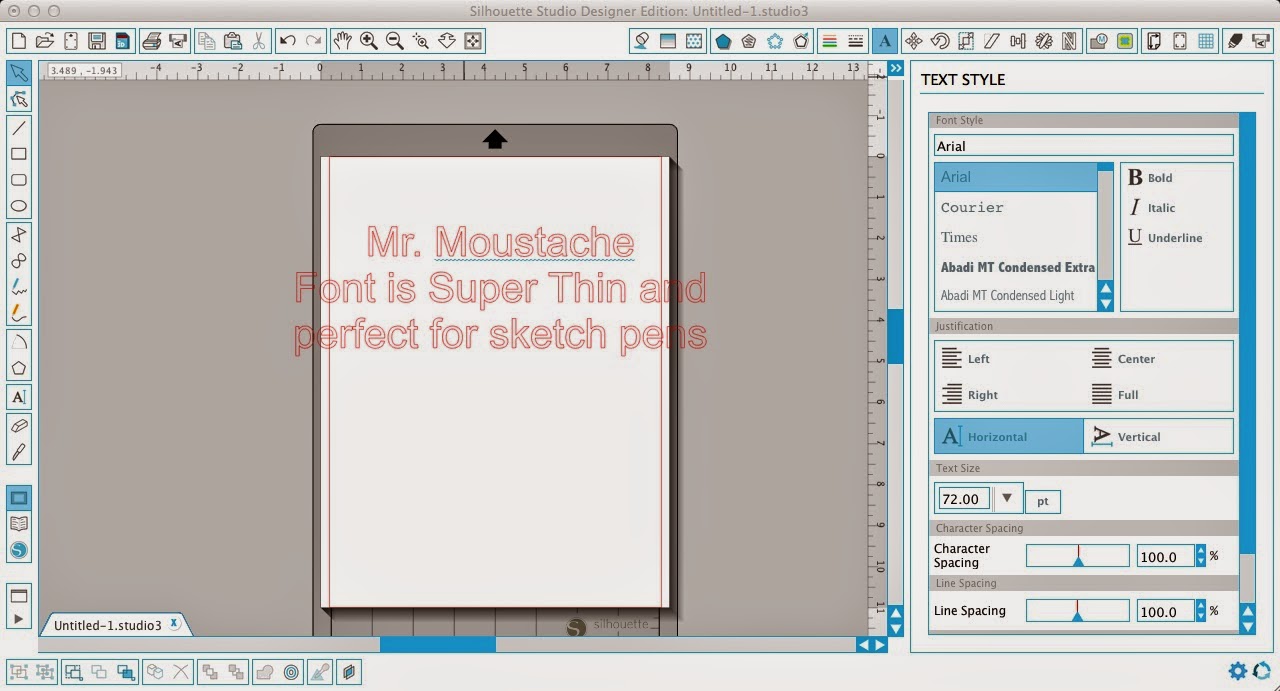Image resolution: width=1280 pixels, height=691 pixels.
Task: Open the Text Size dropdown arrow
Action: click(1007, 498)
